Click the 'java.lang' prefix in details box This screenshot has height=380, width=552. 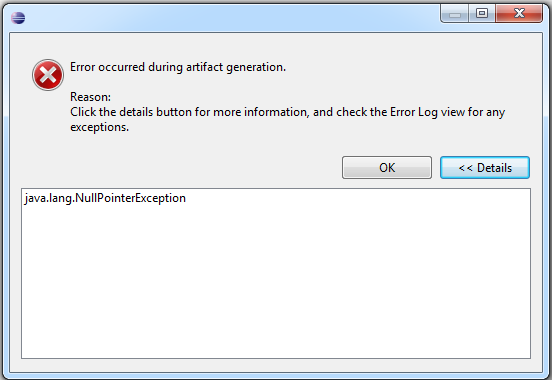[x=49, y=199]
